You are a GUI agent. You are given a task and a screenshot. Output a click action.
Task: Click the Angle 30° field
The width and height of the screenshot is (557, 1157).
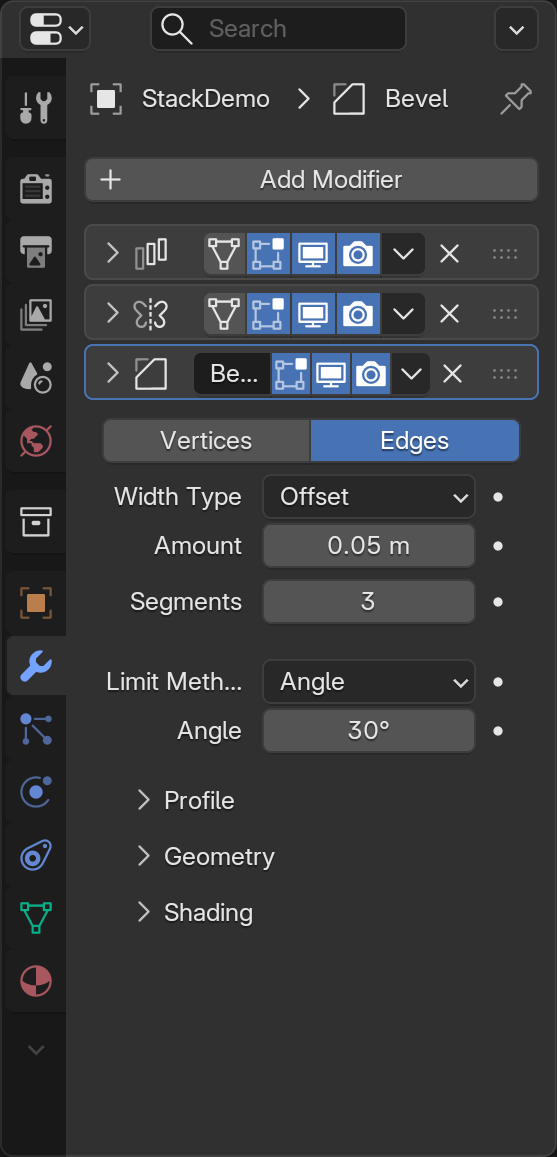click(369, 731)
